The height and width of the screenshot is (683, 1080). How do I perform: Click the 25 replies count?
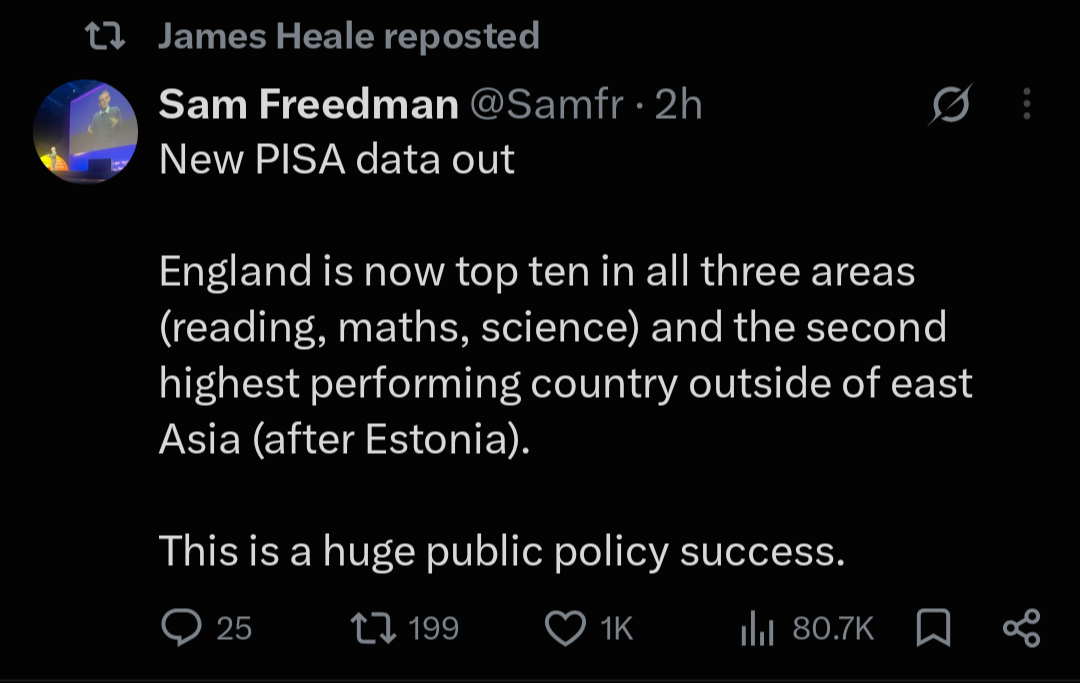(x=234, y=628)
